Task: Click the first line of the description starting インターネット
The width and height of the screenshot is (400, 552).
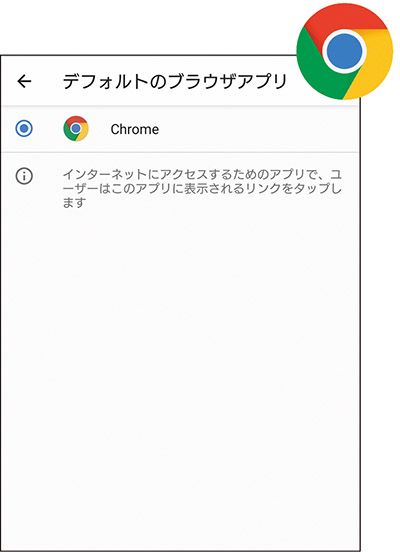Action: click(202, 174)
